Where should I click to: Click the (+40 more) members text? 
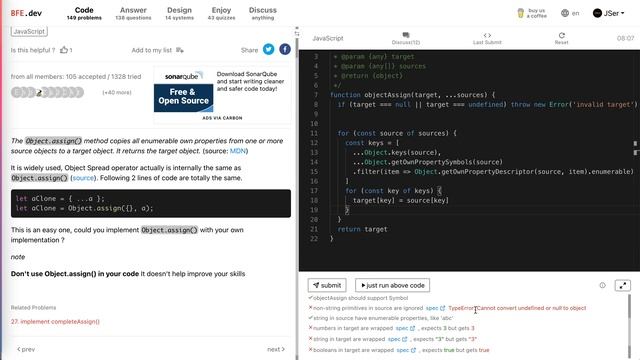coord(117,93)
